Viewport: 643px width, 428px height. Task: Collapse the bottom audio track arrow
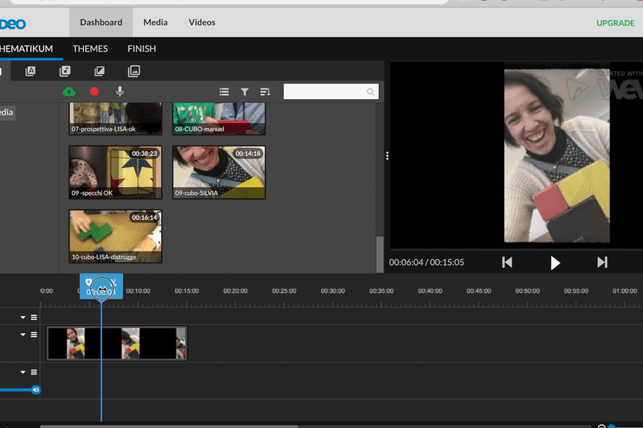[23, 372]
